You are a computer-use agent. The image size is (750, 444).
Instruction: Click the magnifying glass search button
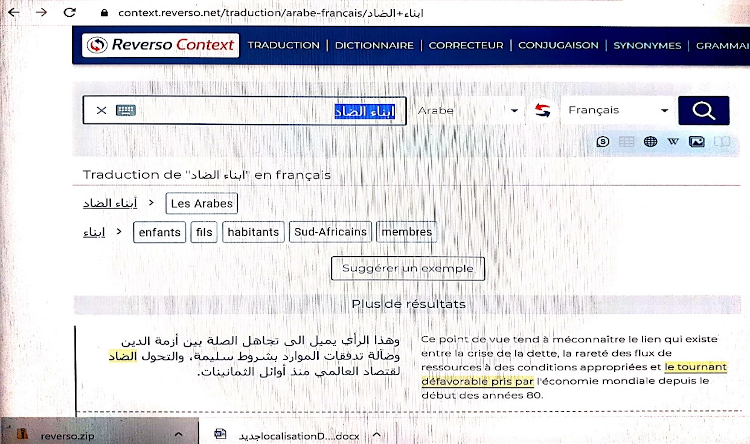point(703,111)
